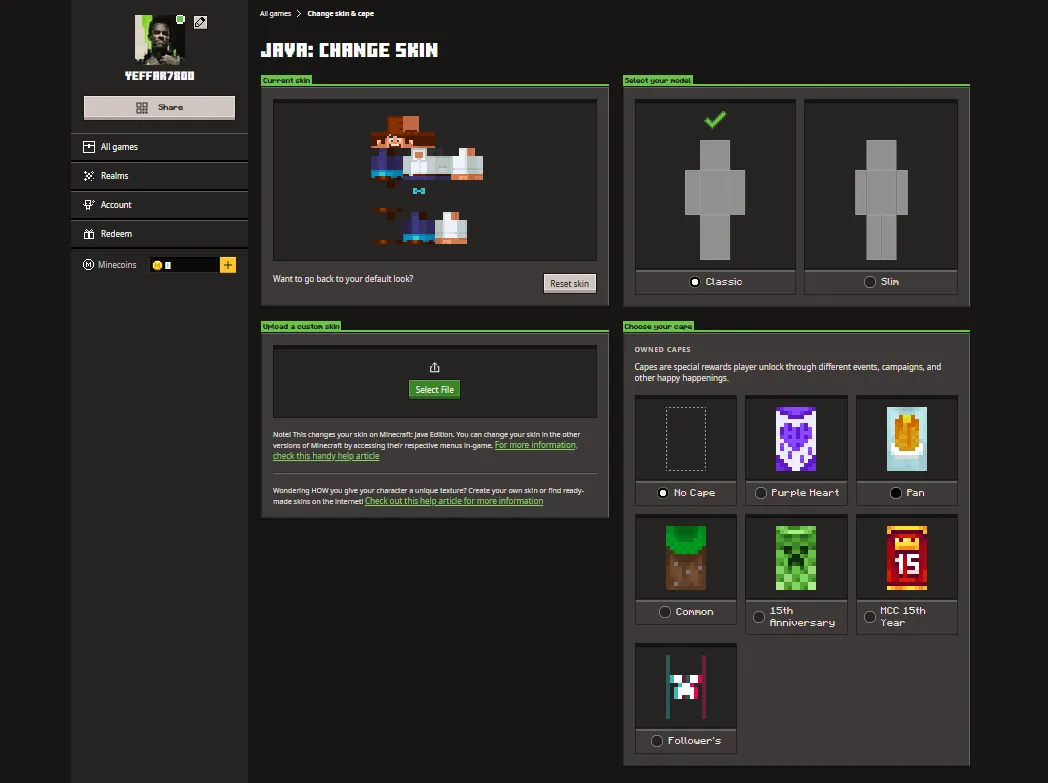Viewport: 1048px width, 783px height.
Task: Open the 'For more information' link
Action: (535, 445)
